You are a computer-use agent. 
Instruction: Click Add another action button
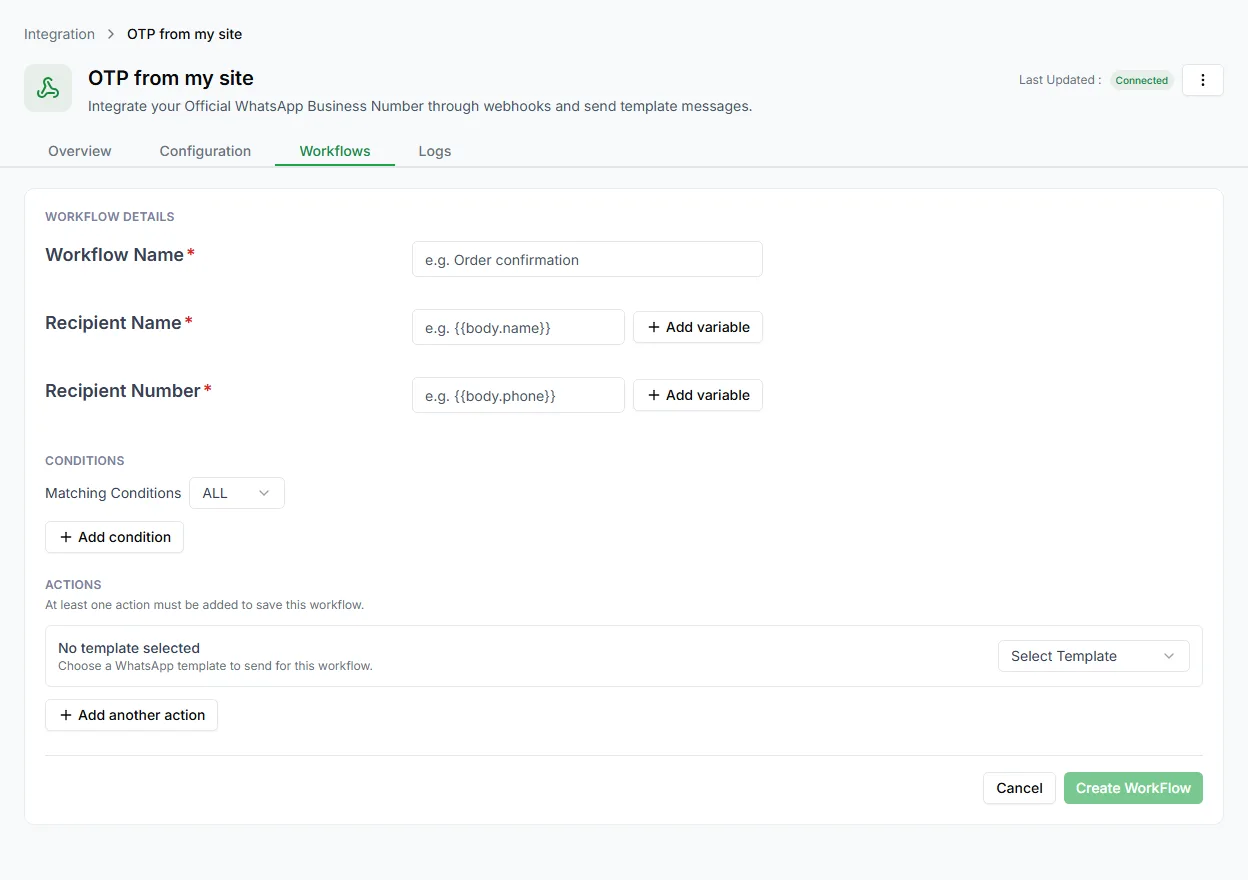pos(131,715)
